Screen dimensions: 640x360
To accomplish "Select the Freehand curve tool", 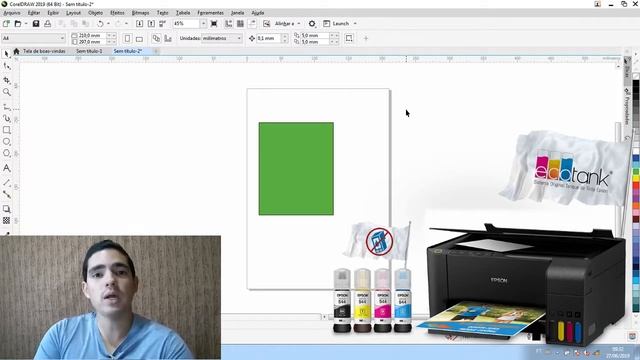I will pos(7,107).
